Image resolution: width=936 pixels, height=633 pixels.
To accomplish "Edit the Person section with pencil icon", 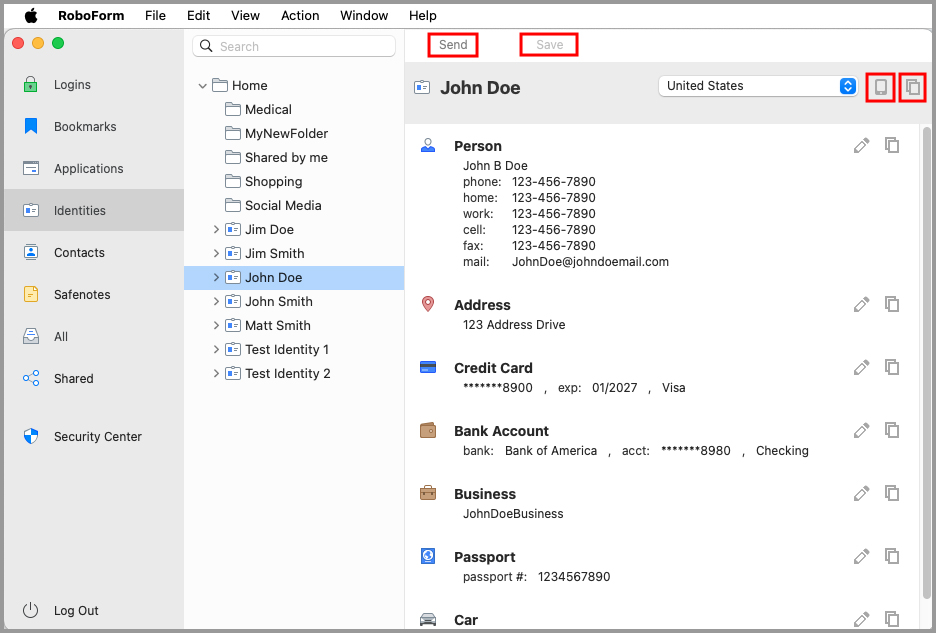I will (861, 145).
